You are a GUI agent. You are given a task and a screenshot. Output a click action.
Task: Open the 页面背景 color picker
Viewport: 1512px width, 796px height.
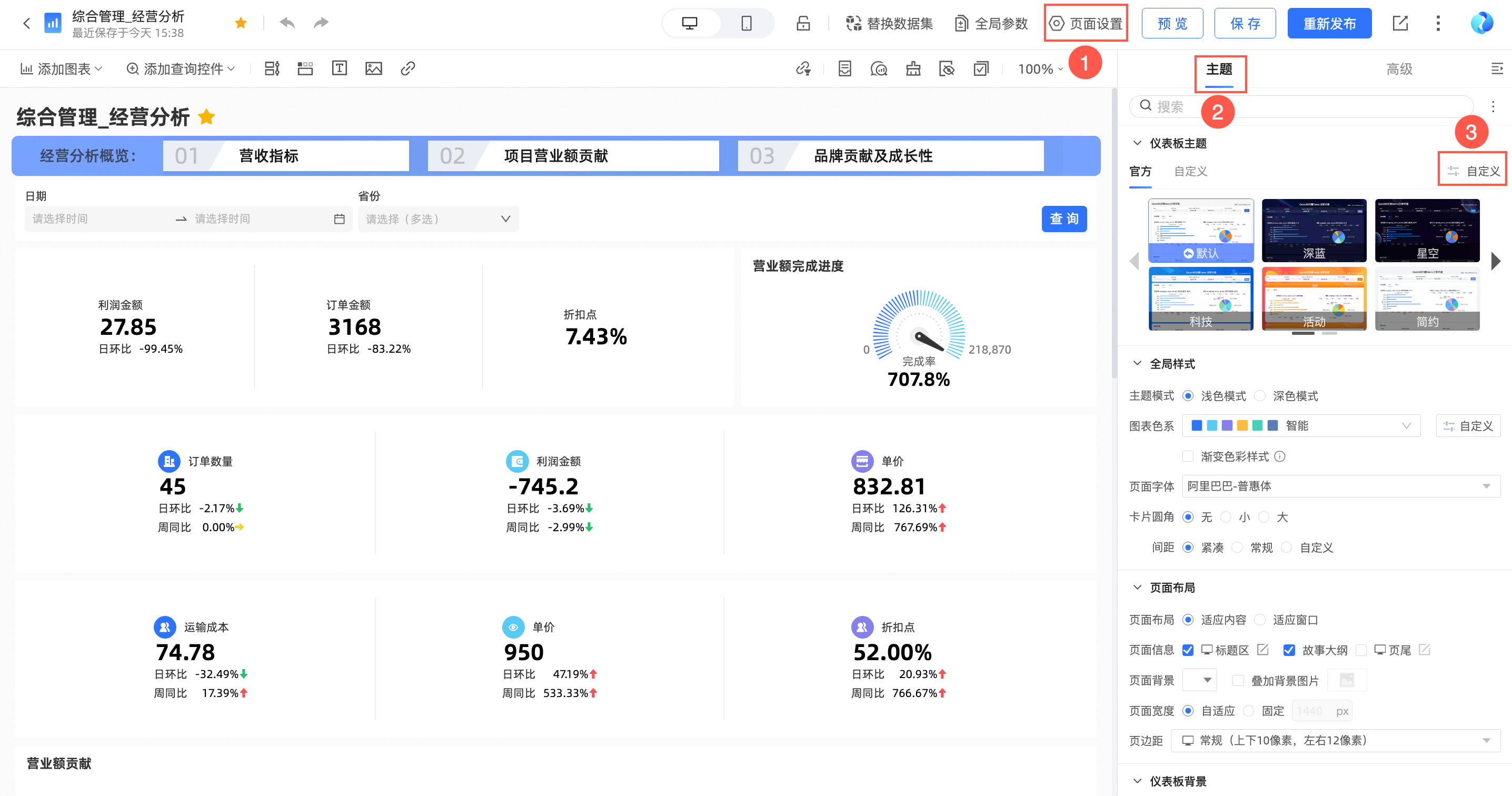(x=1199, y=680)
